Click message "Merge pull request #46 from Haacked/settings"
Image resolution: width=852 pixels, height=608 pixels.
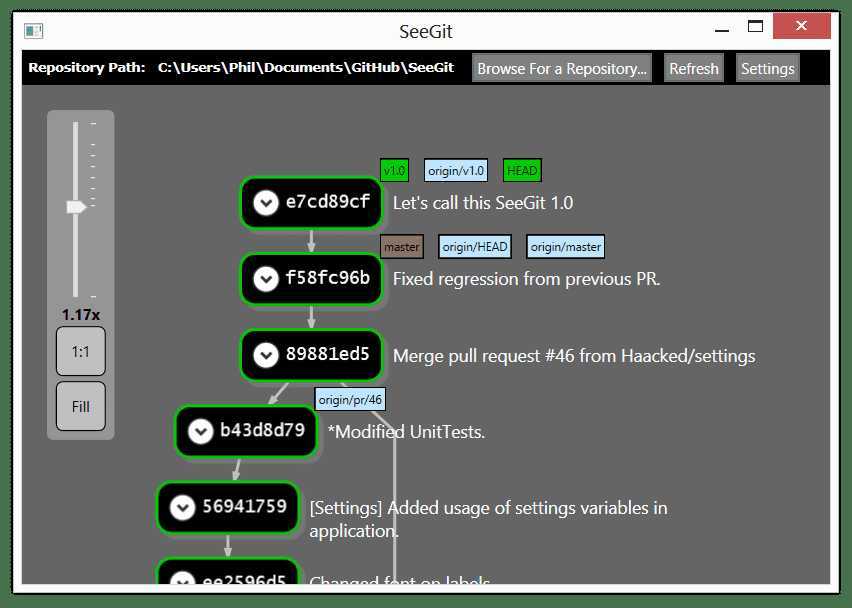click(x=574, y=356)
